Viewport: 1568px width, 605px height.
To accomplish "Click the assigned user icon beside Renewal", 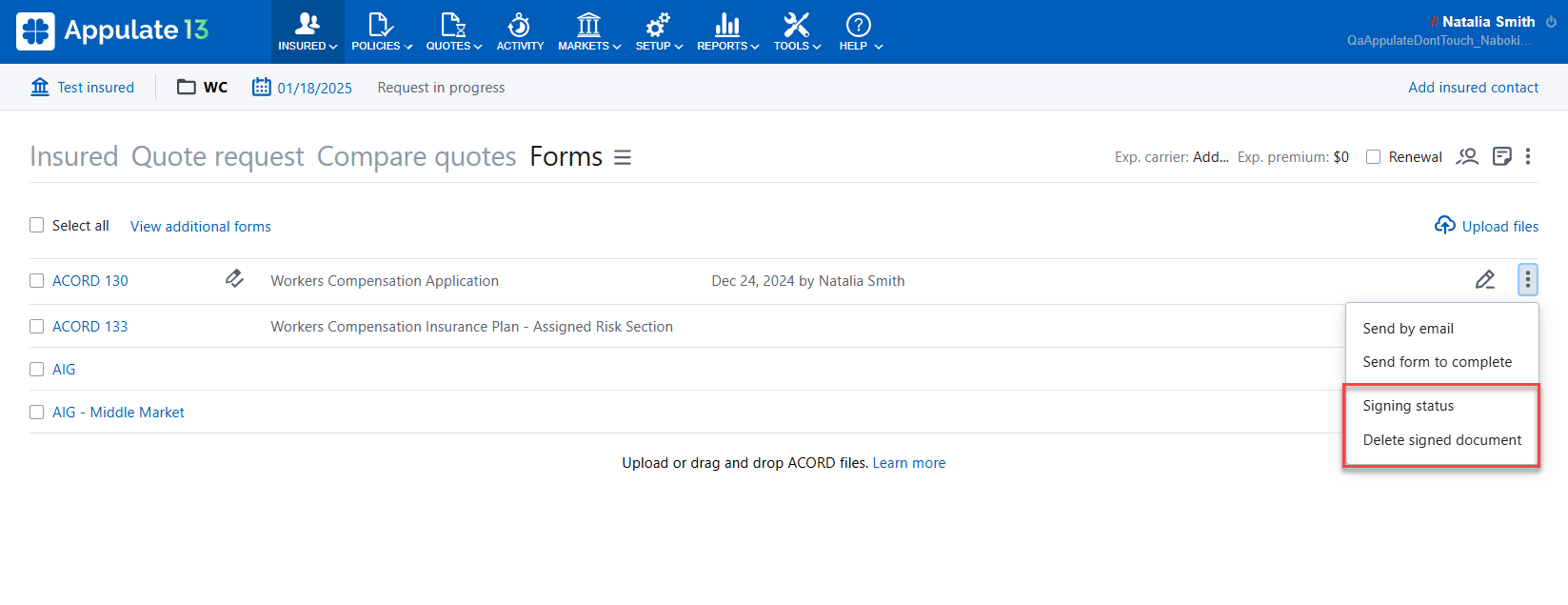I will pos(1467,156).
